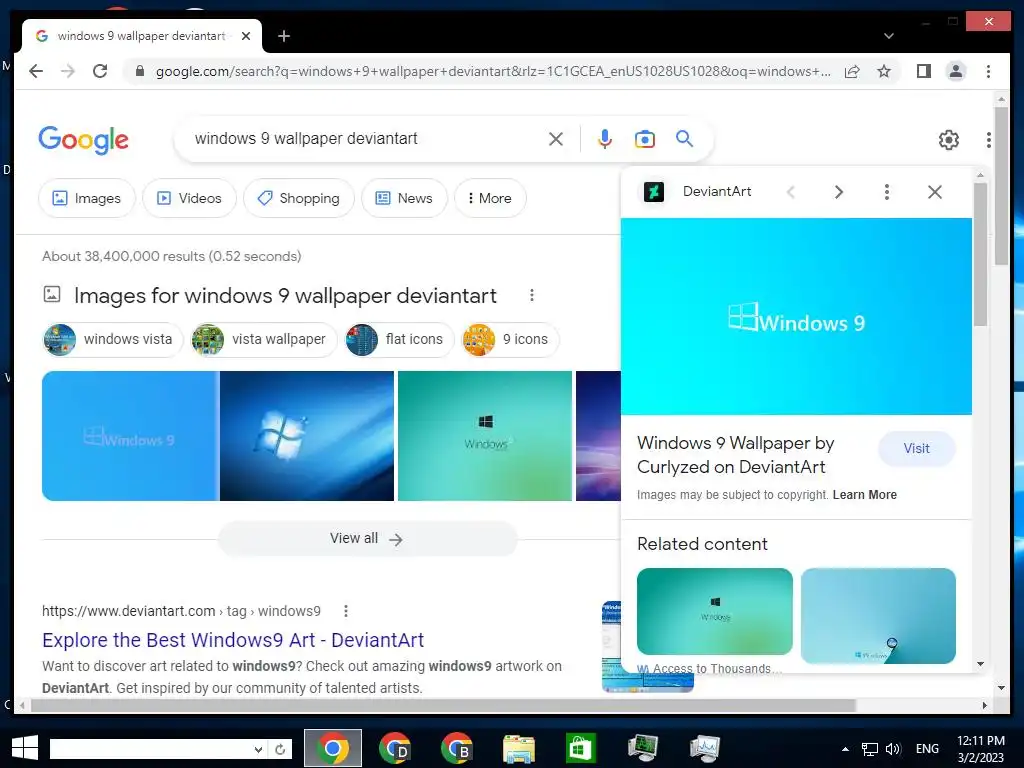
Task: Open Chrome side panel icon
Action: (x=923, y=71)
